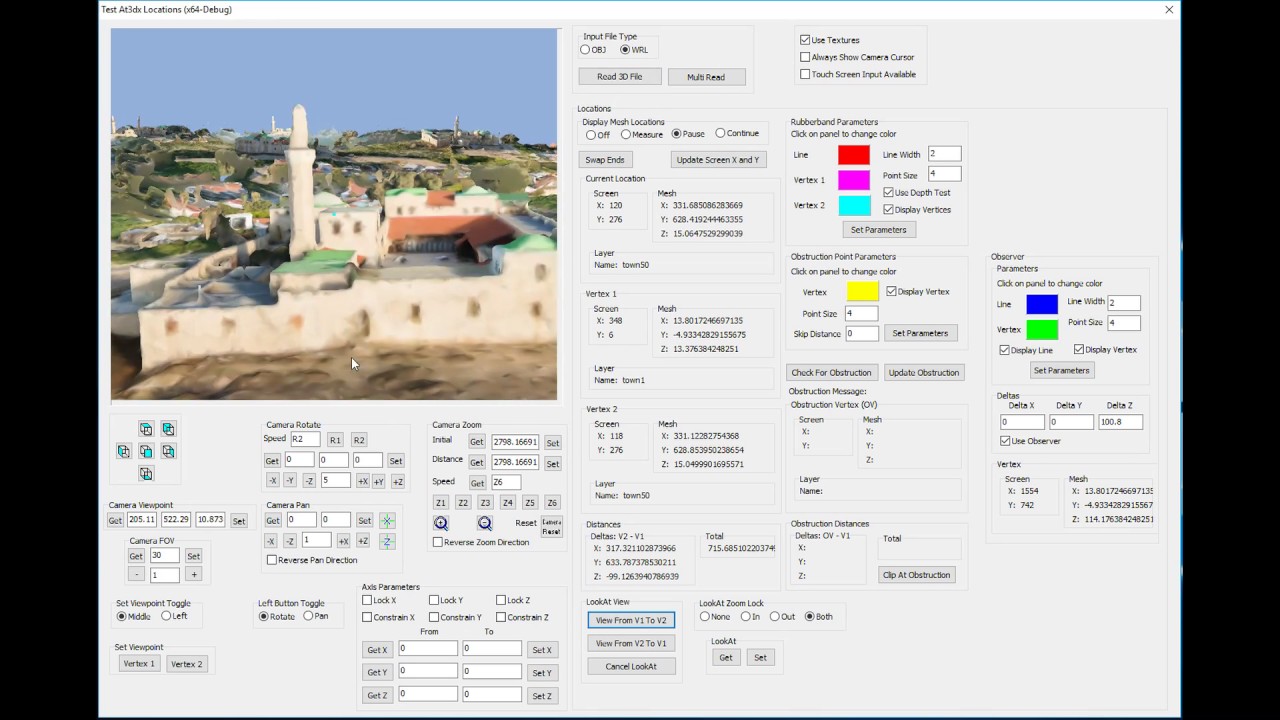Click the rubberband Line Width input field
This screenshot has width=1280, height=720.
click(x=944, y=154)
